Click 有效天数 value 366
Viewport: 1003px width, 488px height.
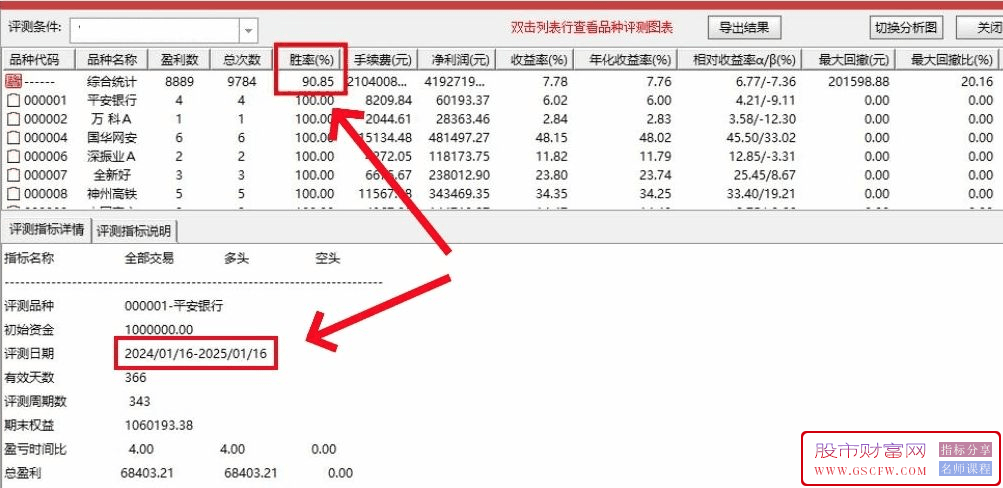[x=136, y=377]
